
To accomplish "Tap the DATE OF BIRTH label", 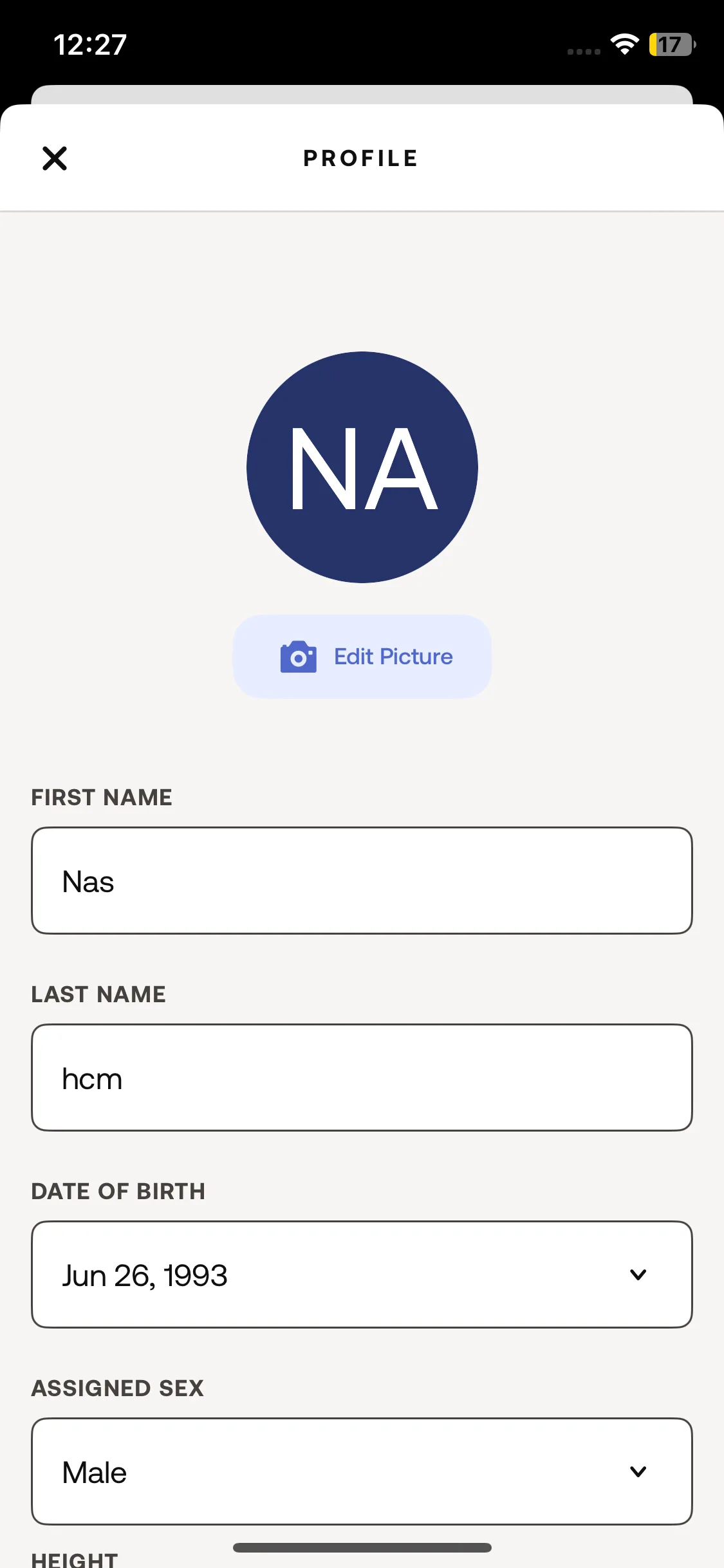I will coord(118,1191).
